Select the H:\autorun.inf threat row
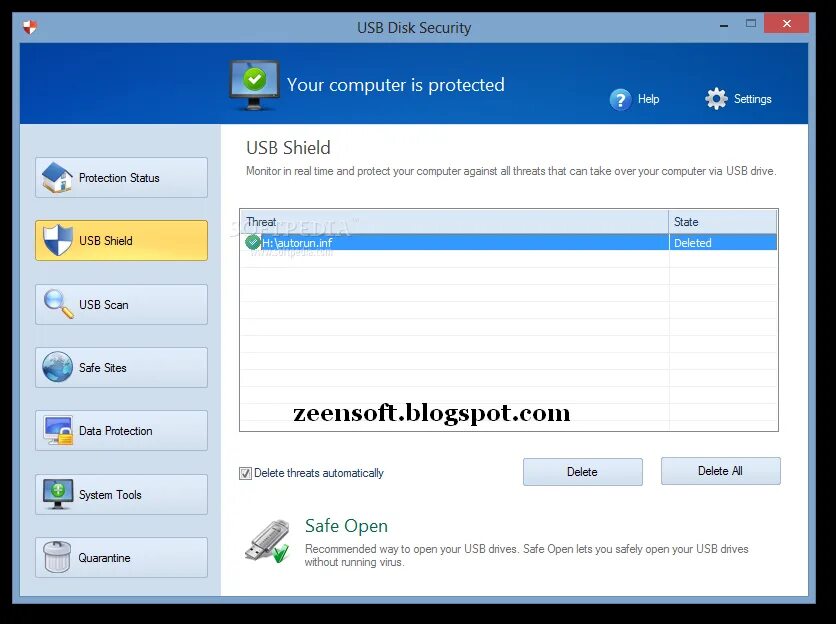836x624 pixels. (509, 243)
